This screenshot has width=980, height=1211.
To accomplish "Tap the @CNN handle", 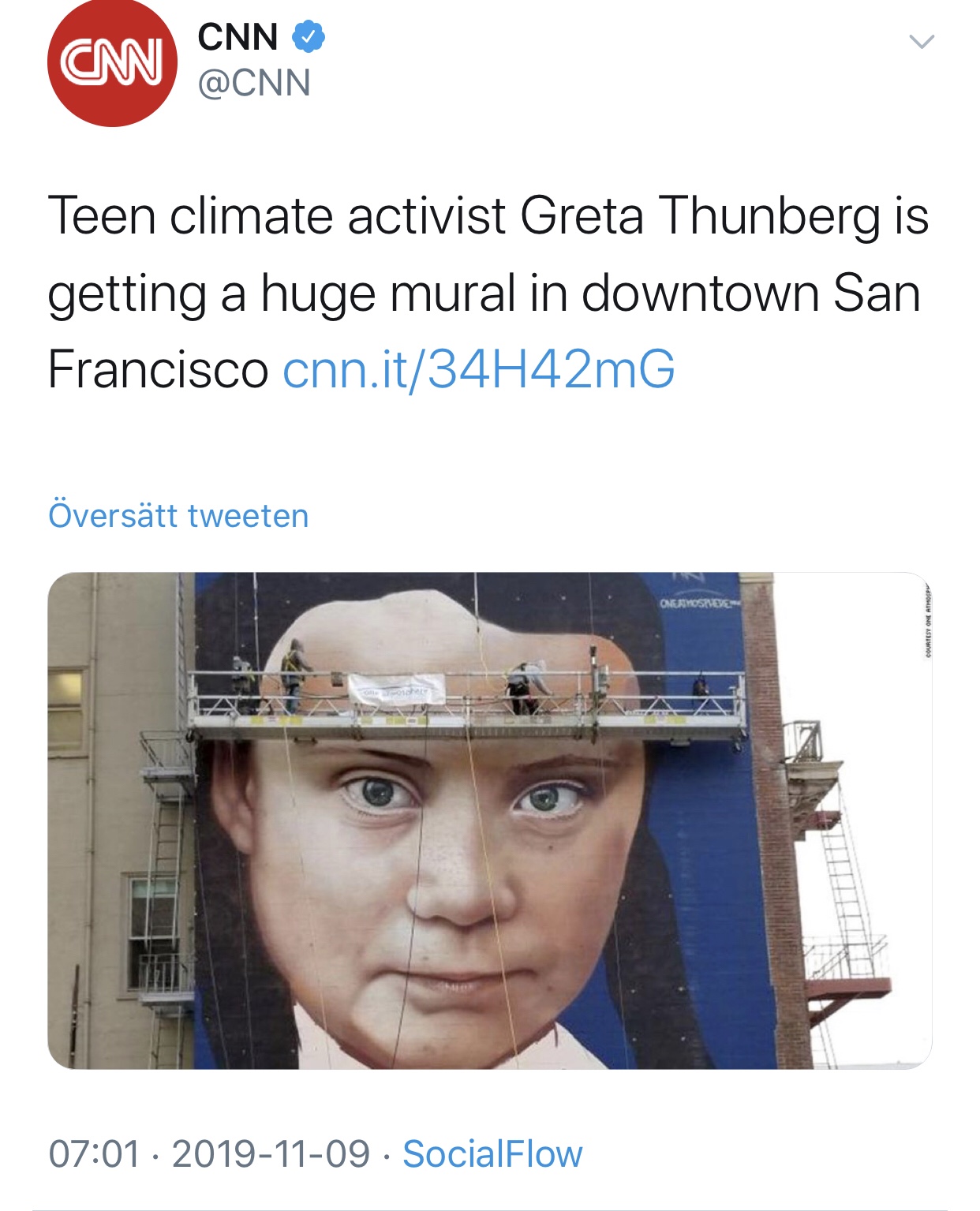I will (254, 84).
